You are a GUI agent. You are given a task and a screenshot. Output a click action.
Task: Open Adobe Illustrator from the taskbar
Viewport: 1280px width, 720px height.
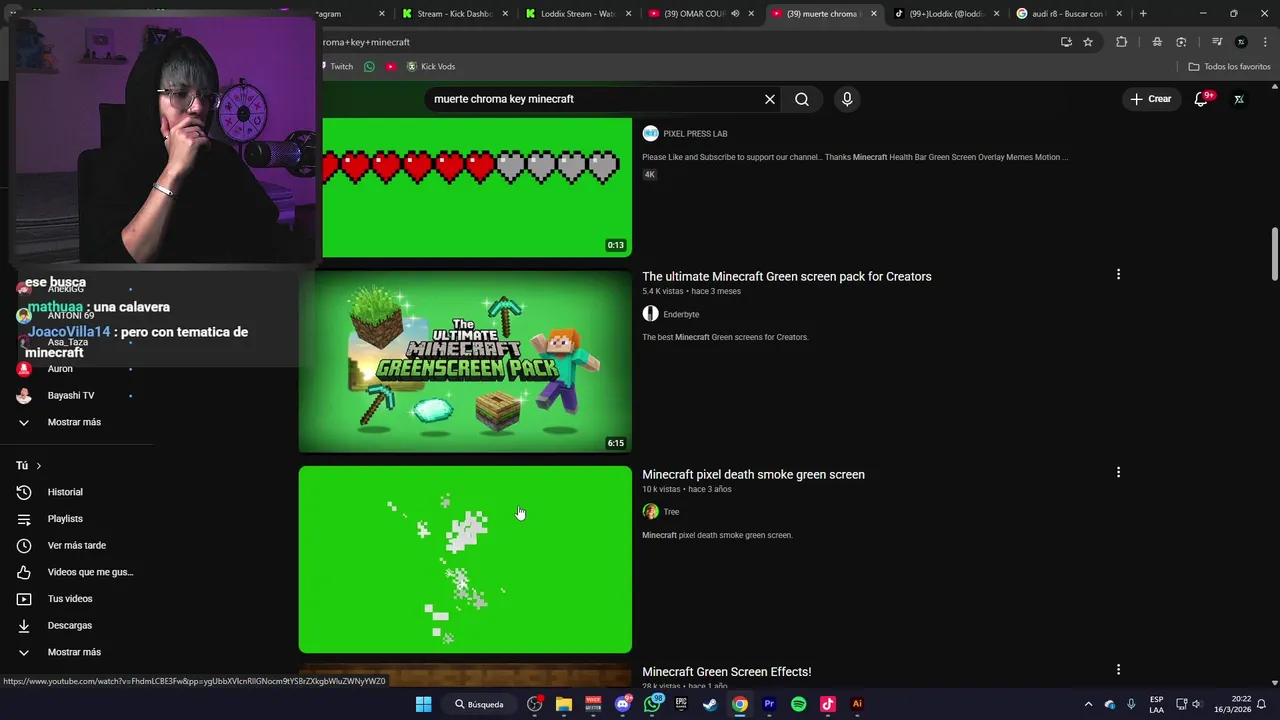tap(857, 704)
